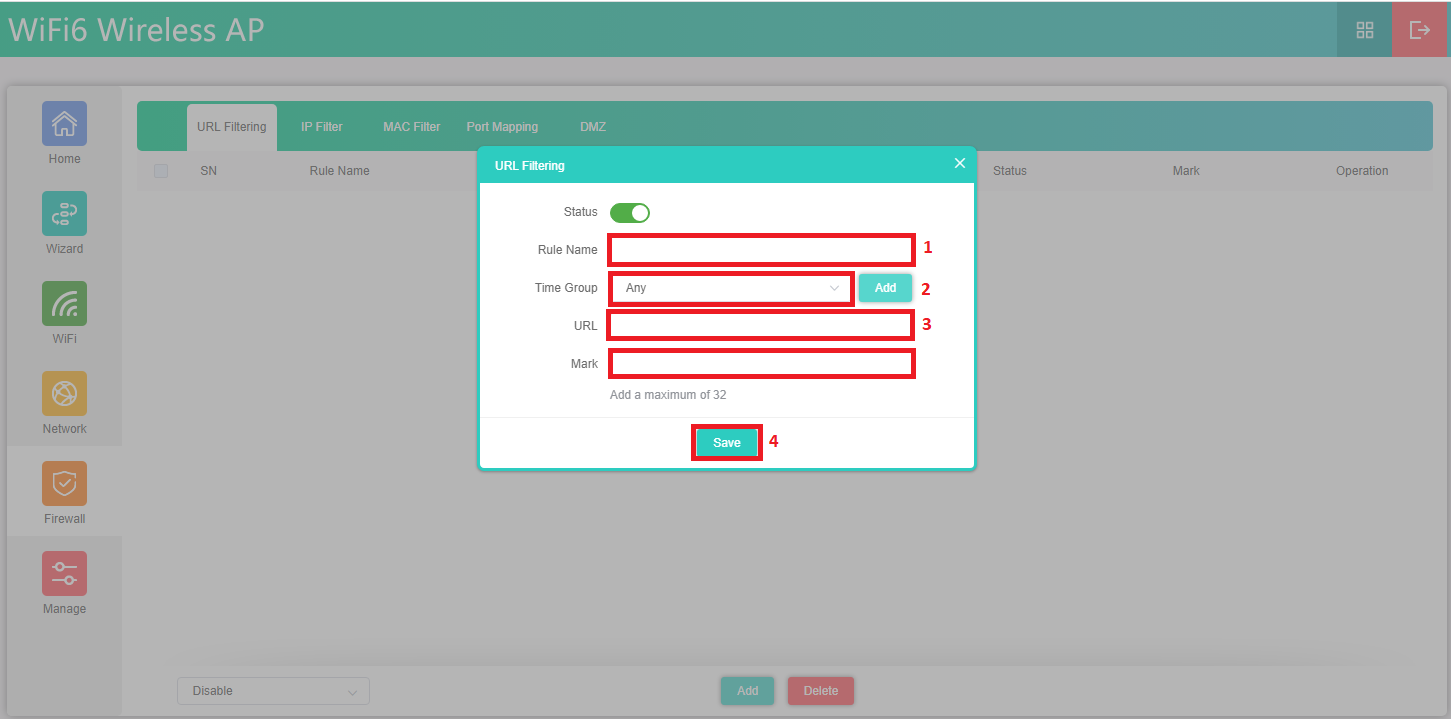Open the Network globe icon

click(x=64, y=394)
